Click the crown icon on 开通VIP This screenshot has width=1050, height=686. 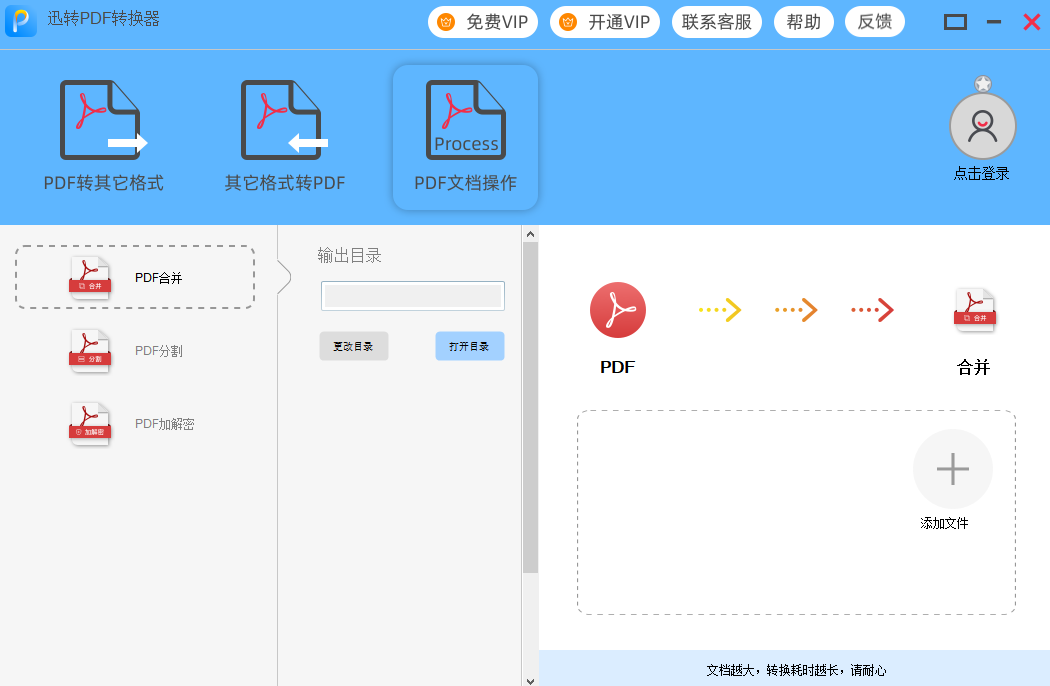click(568, 22)
